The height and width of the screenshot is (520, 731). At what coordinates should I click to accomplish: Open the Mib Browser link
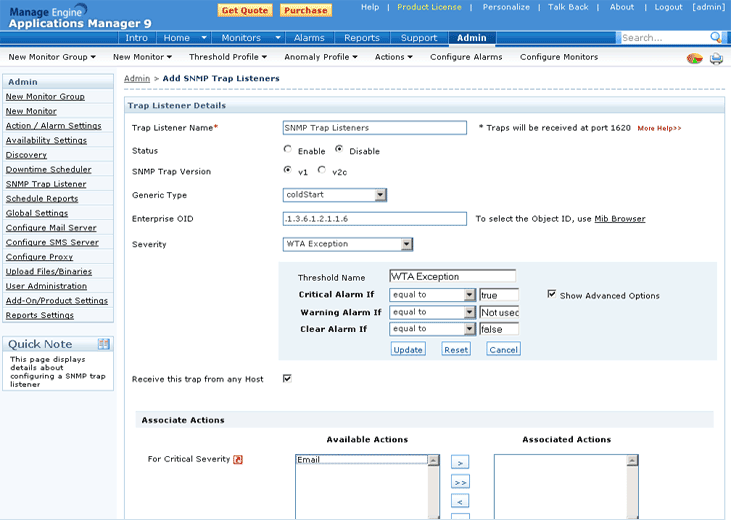(620, 219)
